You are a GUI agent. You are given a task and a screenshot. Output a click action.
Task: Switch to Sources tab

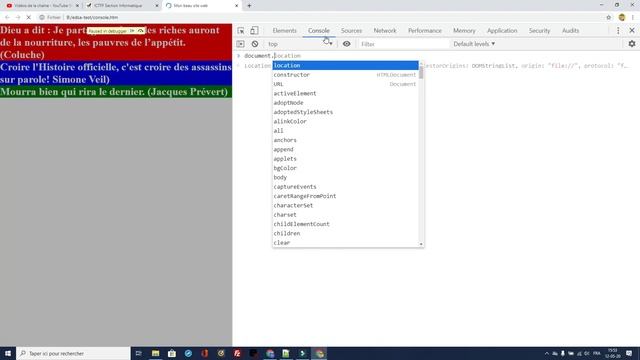click(351, 31)
